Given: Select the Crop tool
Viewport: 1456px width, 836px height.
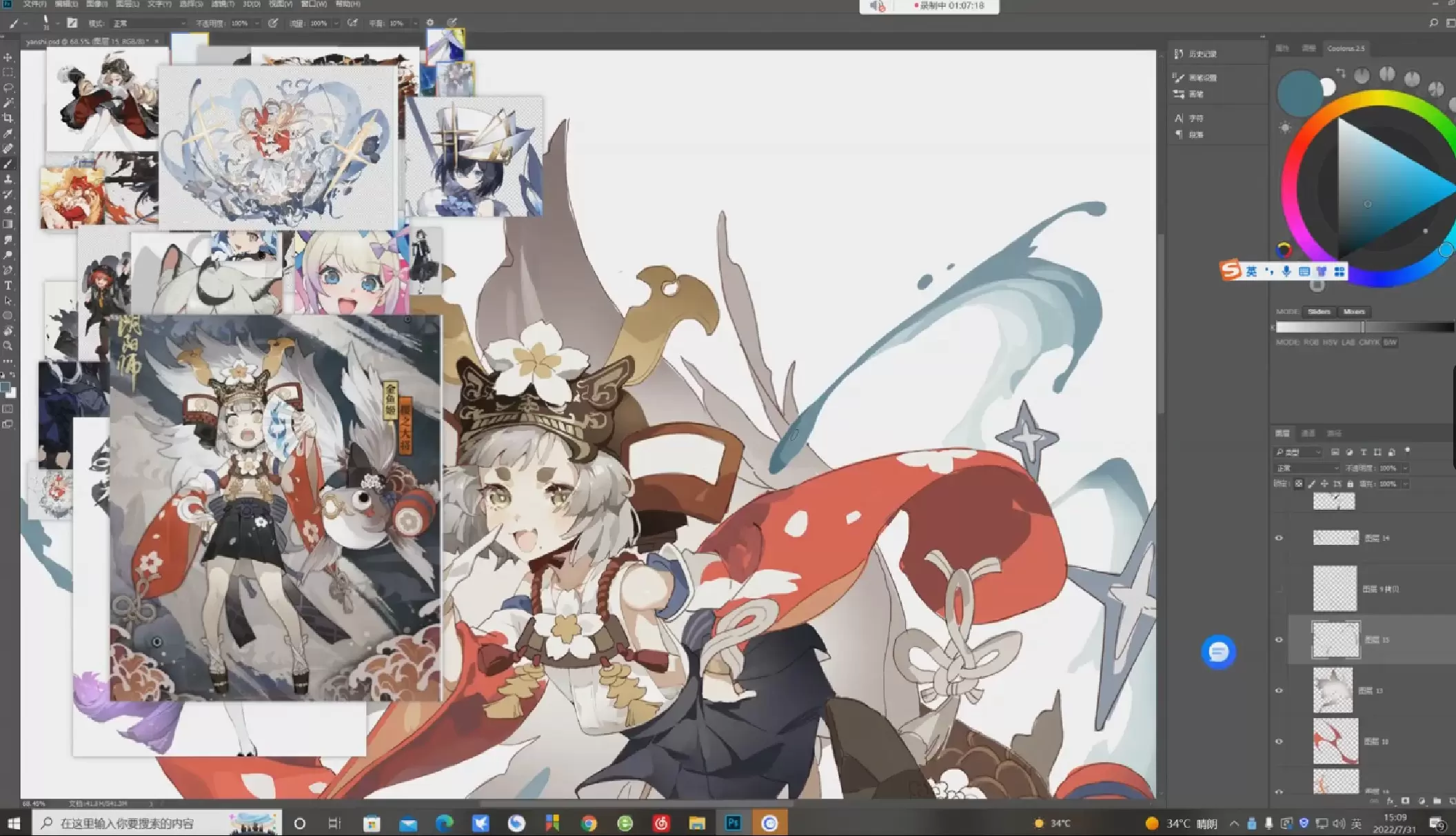Looking at the screenshot, I should click(8, 118).
